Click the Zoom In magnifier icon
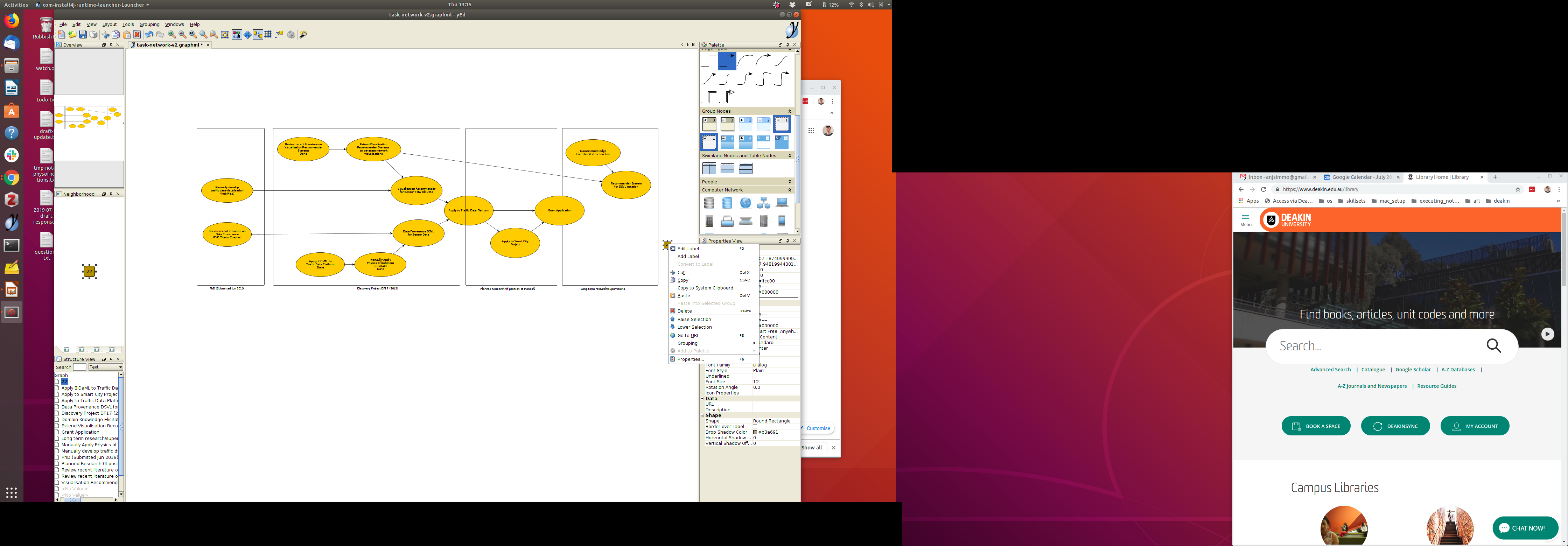This screenshot has height=546, width=1568. (172, 35)
